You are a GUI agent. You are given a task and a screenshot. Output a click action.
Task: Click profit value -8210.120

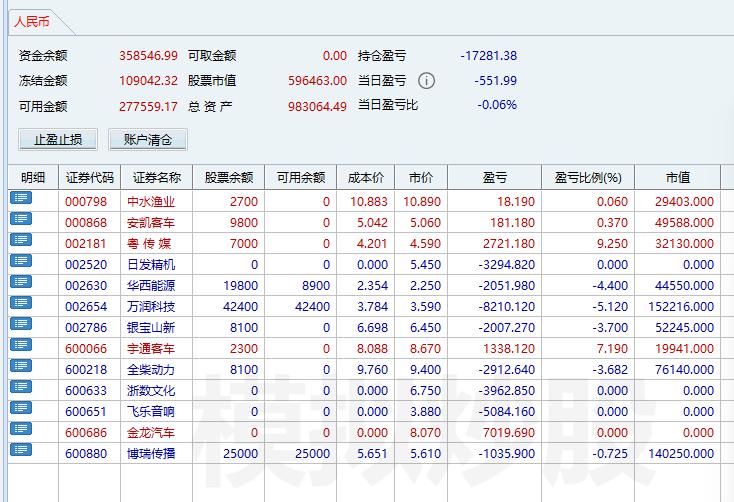click(x=506, y=307)
